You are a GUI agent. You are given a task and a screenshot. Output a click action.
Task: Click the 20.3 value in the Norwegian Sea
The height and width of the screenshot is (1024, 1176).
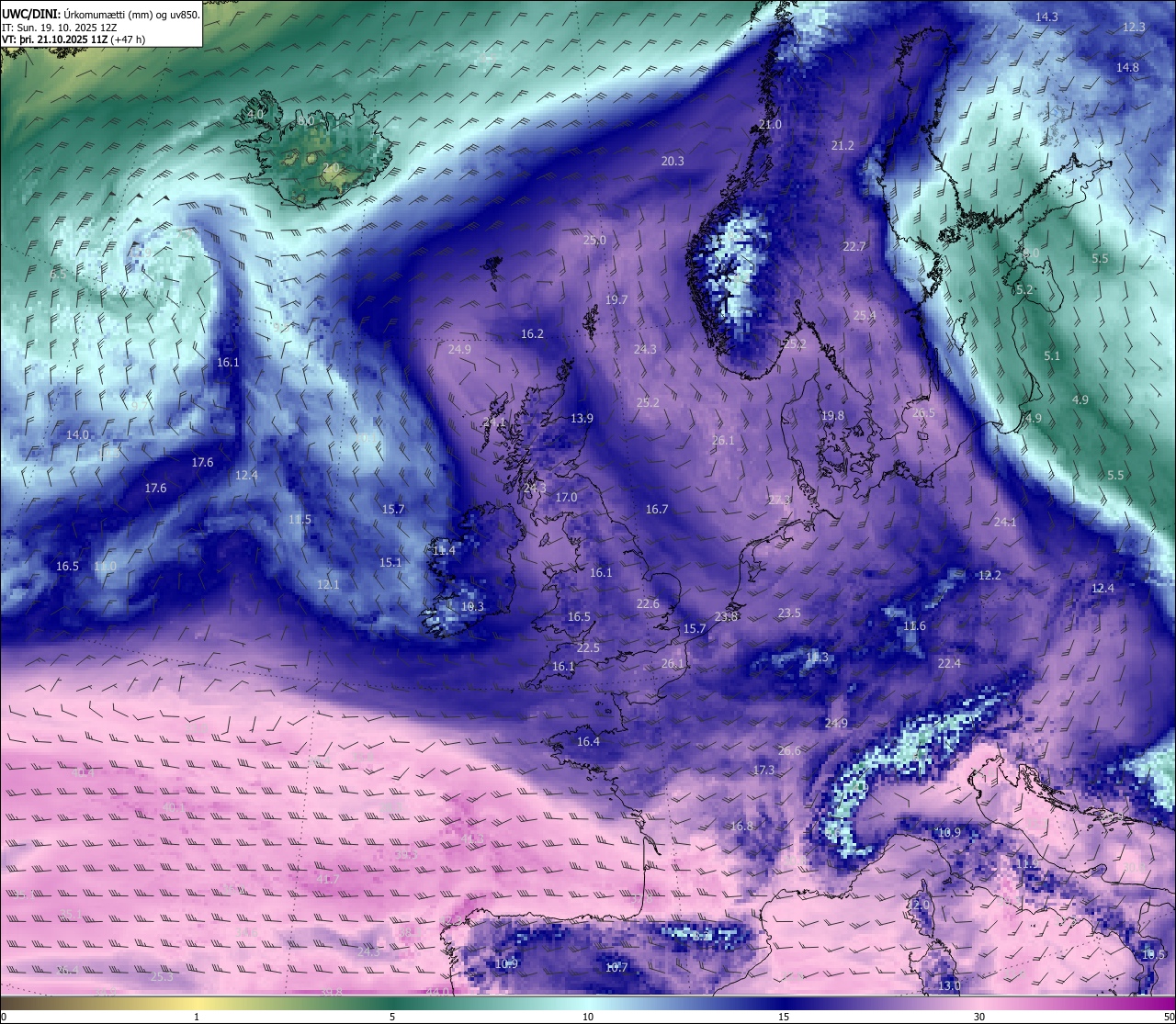[673, 162]
